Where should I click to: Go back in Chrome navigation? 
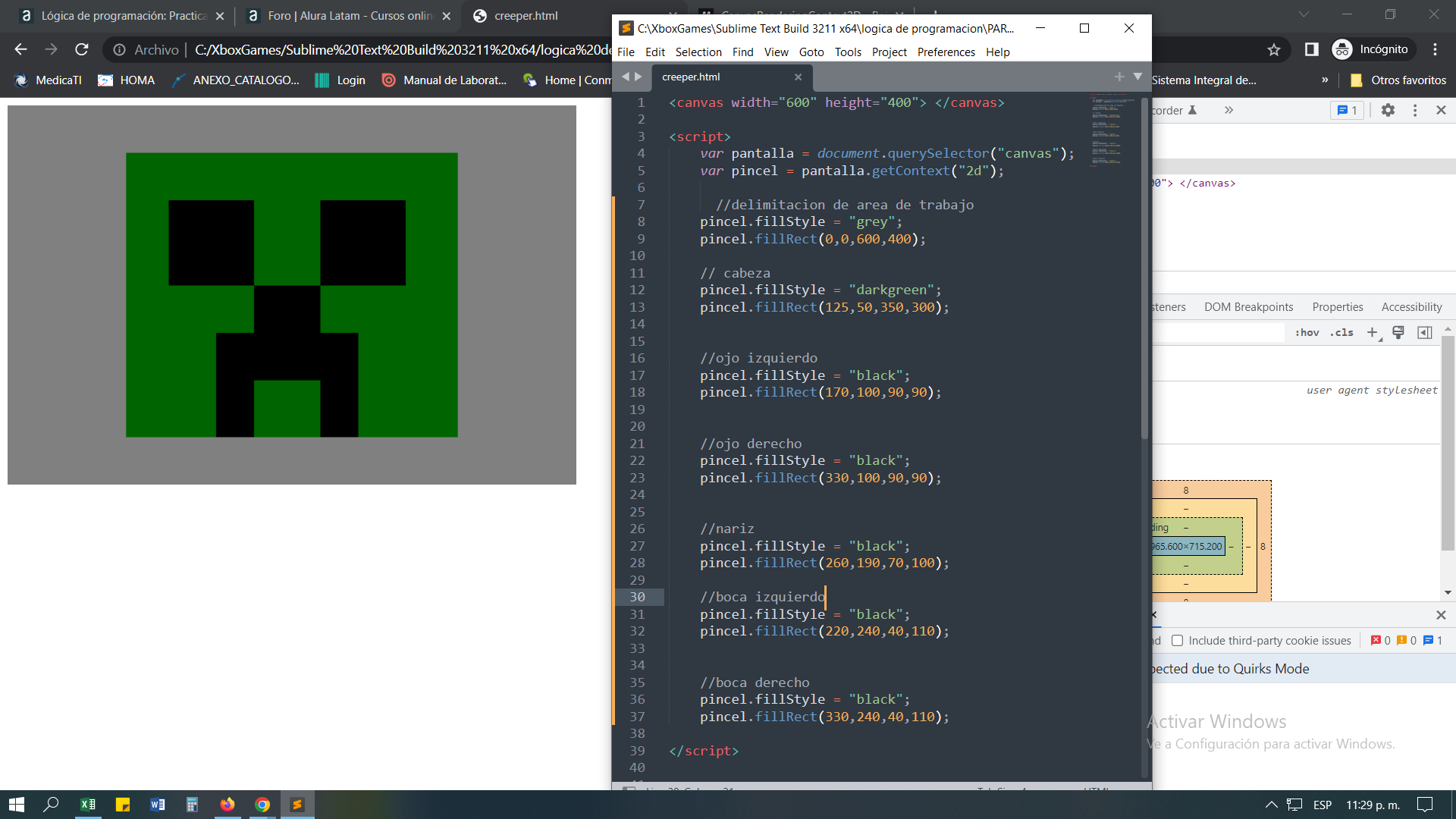point(20,49)
